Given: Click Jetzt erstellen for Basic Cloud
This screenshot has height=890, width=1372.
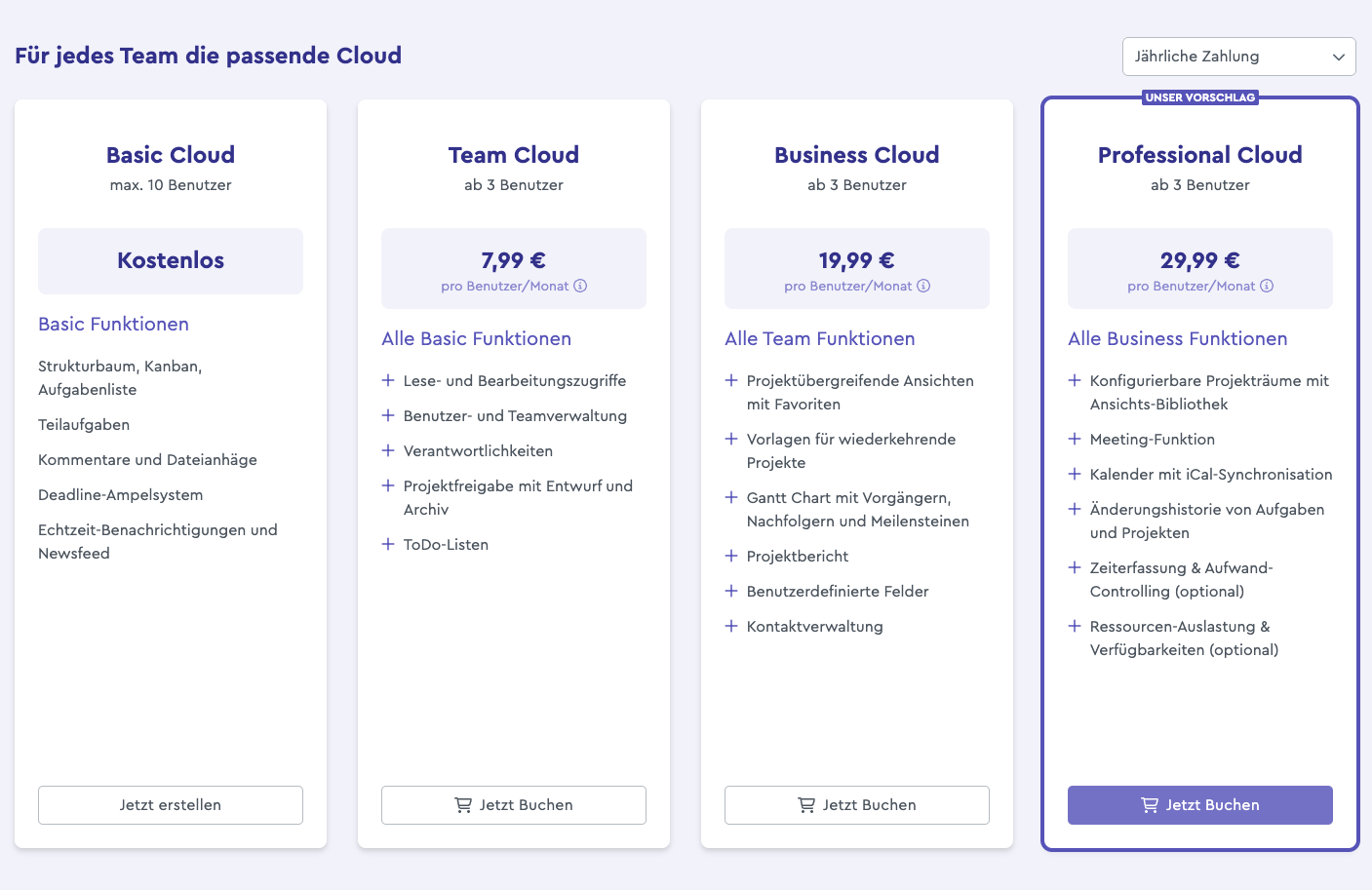Looking at the screenshot, I should pyautogui.click(x=171, y=805).
